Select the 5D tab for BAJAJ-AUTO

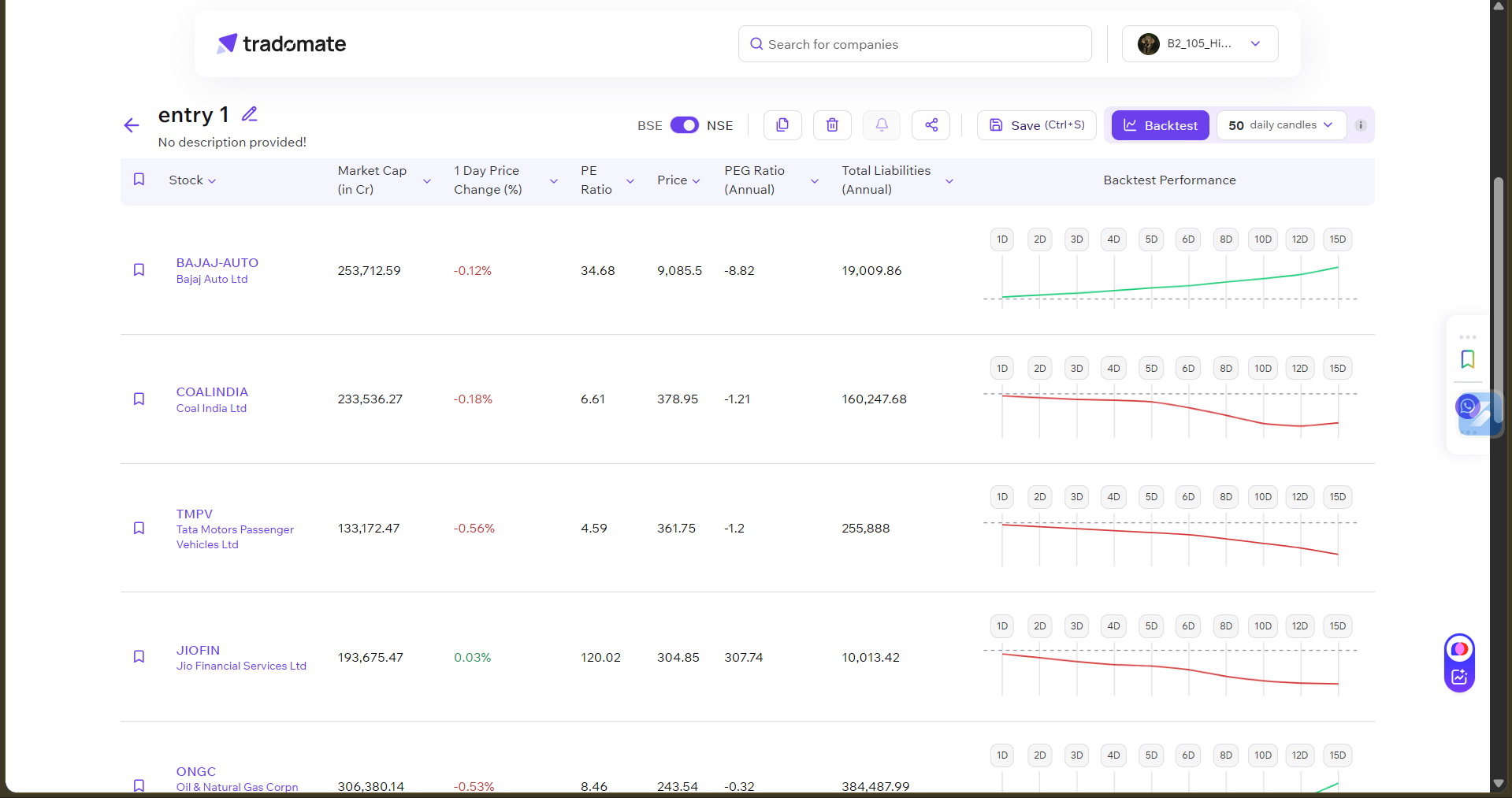coord(1151,239)
